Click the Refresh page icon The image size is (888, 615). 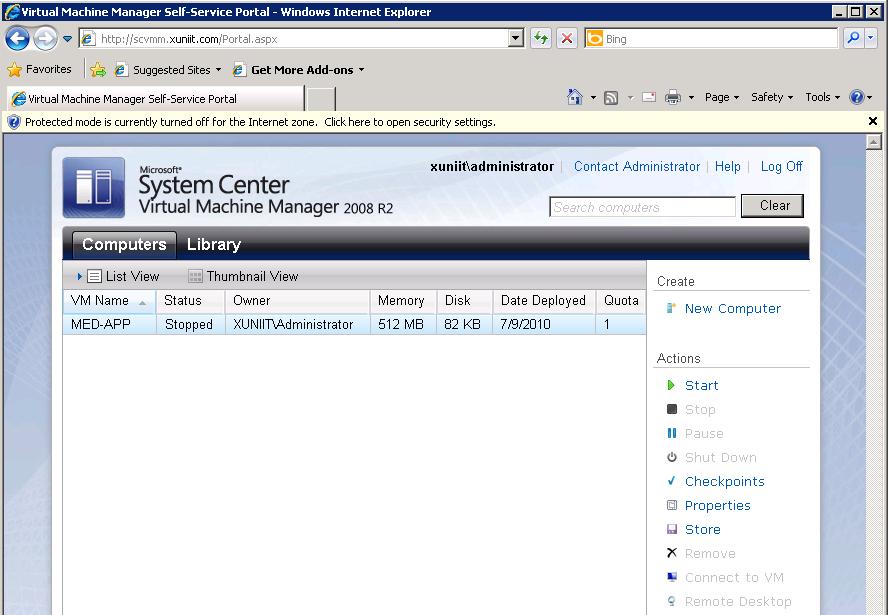(541, 39)
